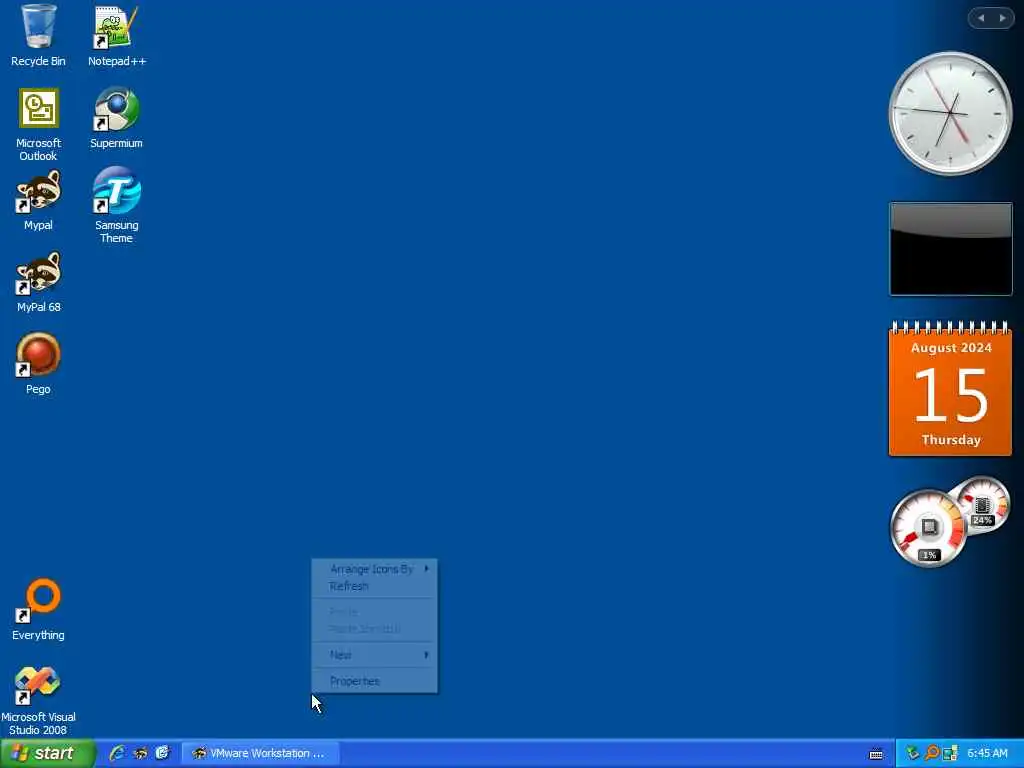Click the memory gauge showing 24%

click(x=983, y=504)
